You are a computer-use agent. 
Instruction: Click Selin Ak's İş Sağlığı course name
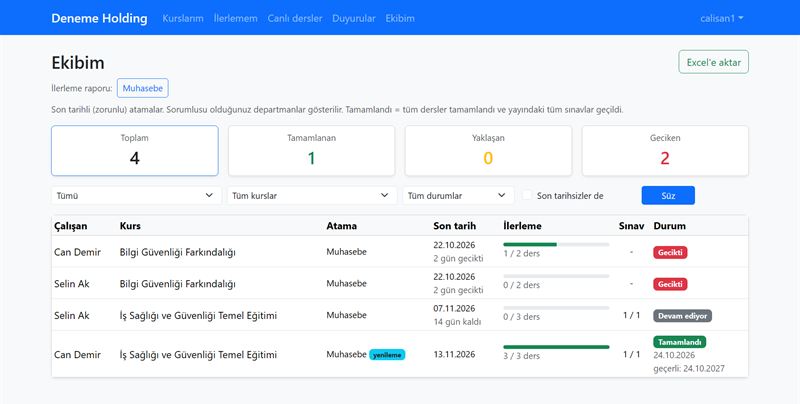coord(198,315)
